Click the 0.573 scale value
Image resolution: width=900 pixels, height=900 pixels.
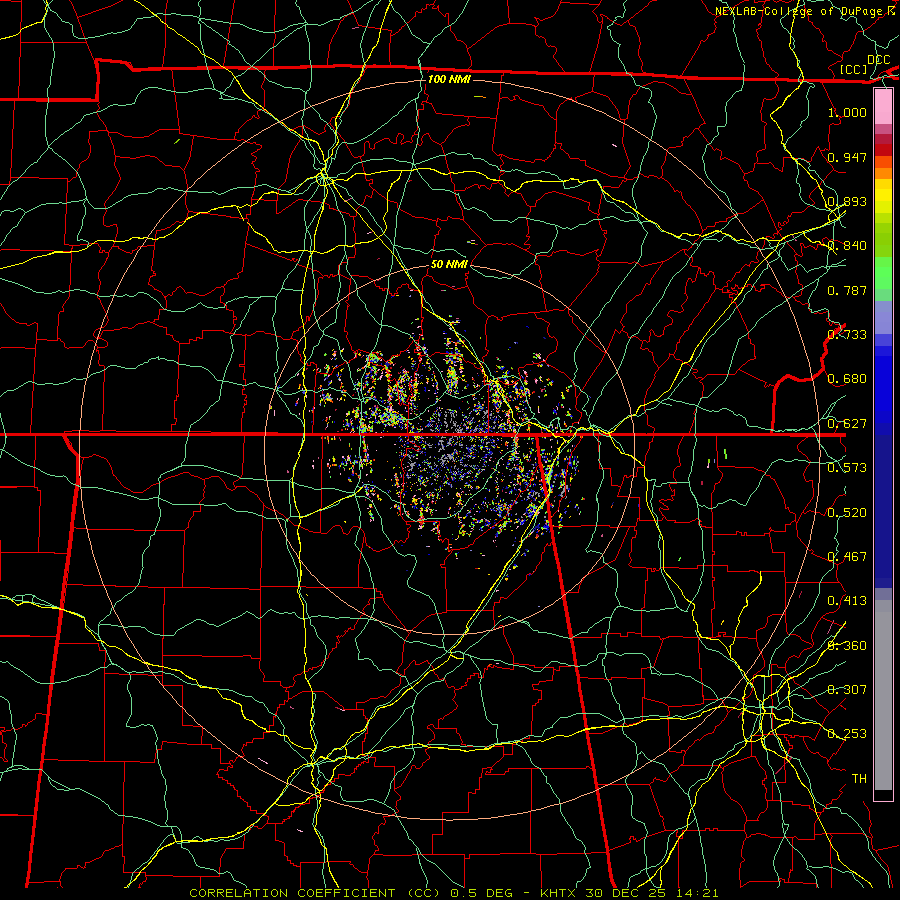tap(847, 468)
